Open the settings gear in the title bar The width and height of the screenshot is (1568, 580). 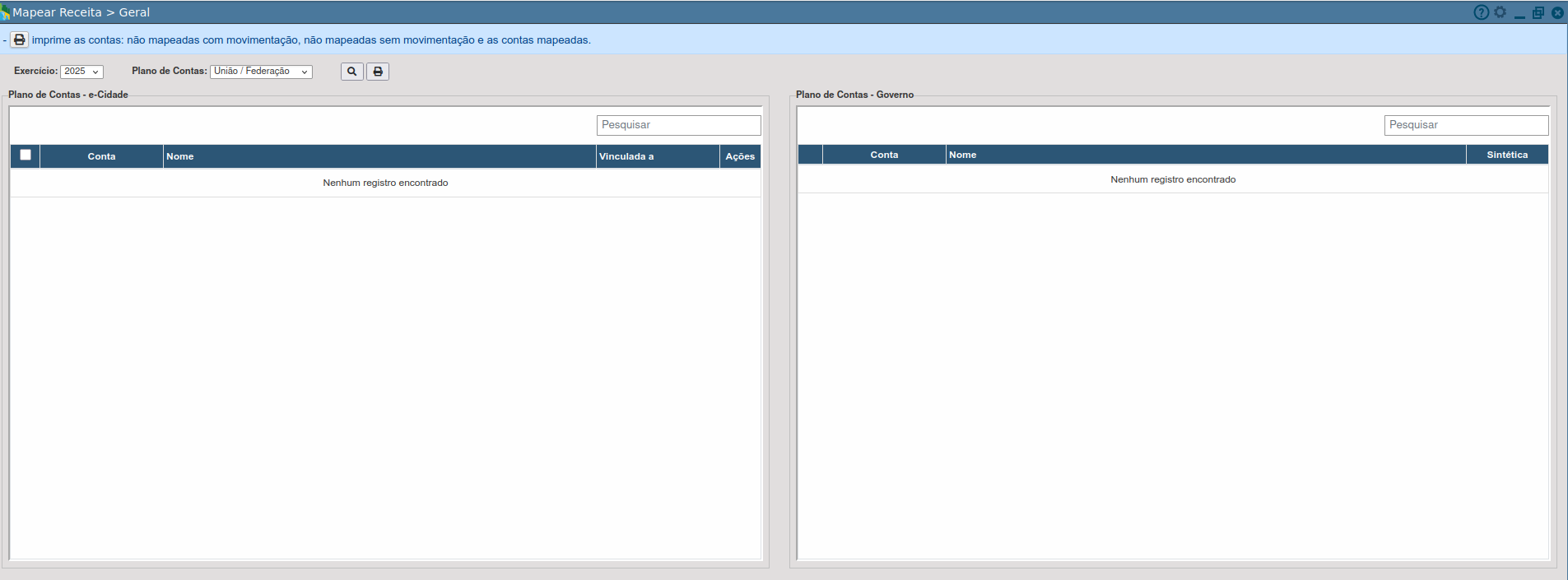point(1501,12)
